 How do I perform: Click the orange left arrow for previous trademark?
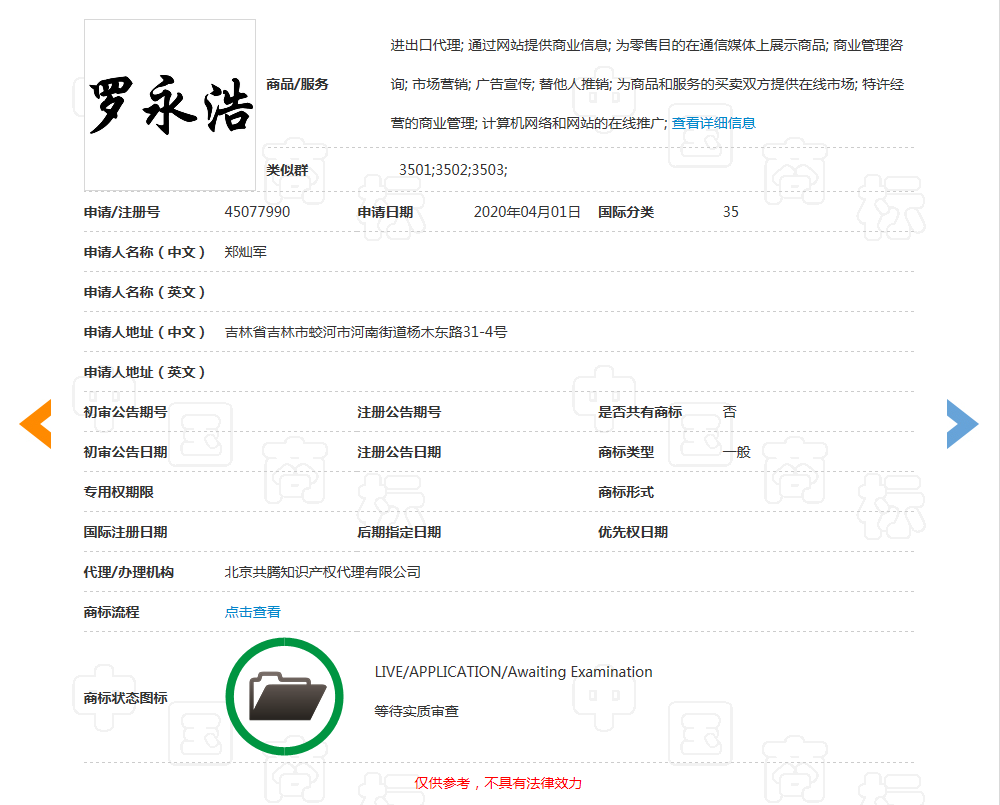click(x=35, y=423)
